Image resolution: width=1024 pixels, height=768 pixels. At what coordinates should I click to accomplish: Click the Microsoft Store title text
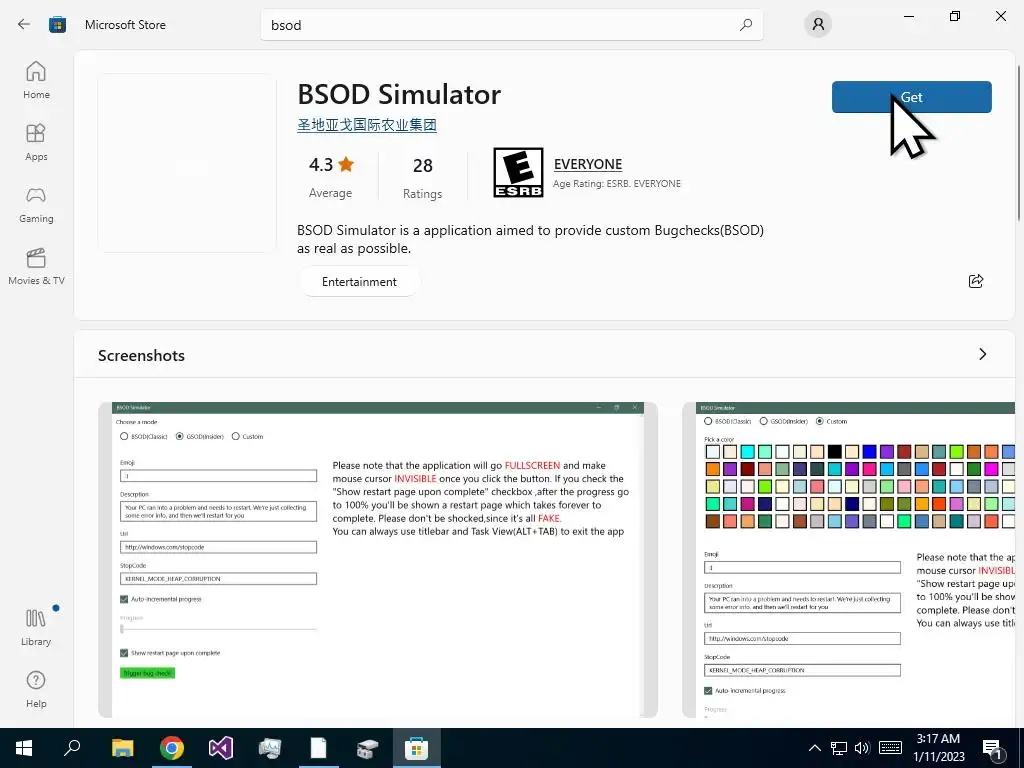pos(125,25)
